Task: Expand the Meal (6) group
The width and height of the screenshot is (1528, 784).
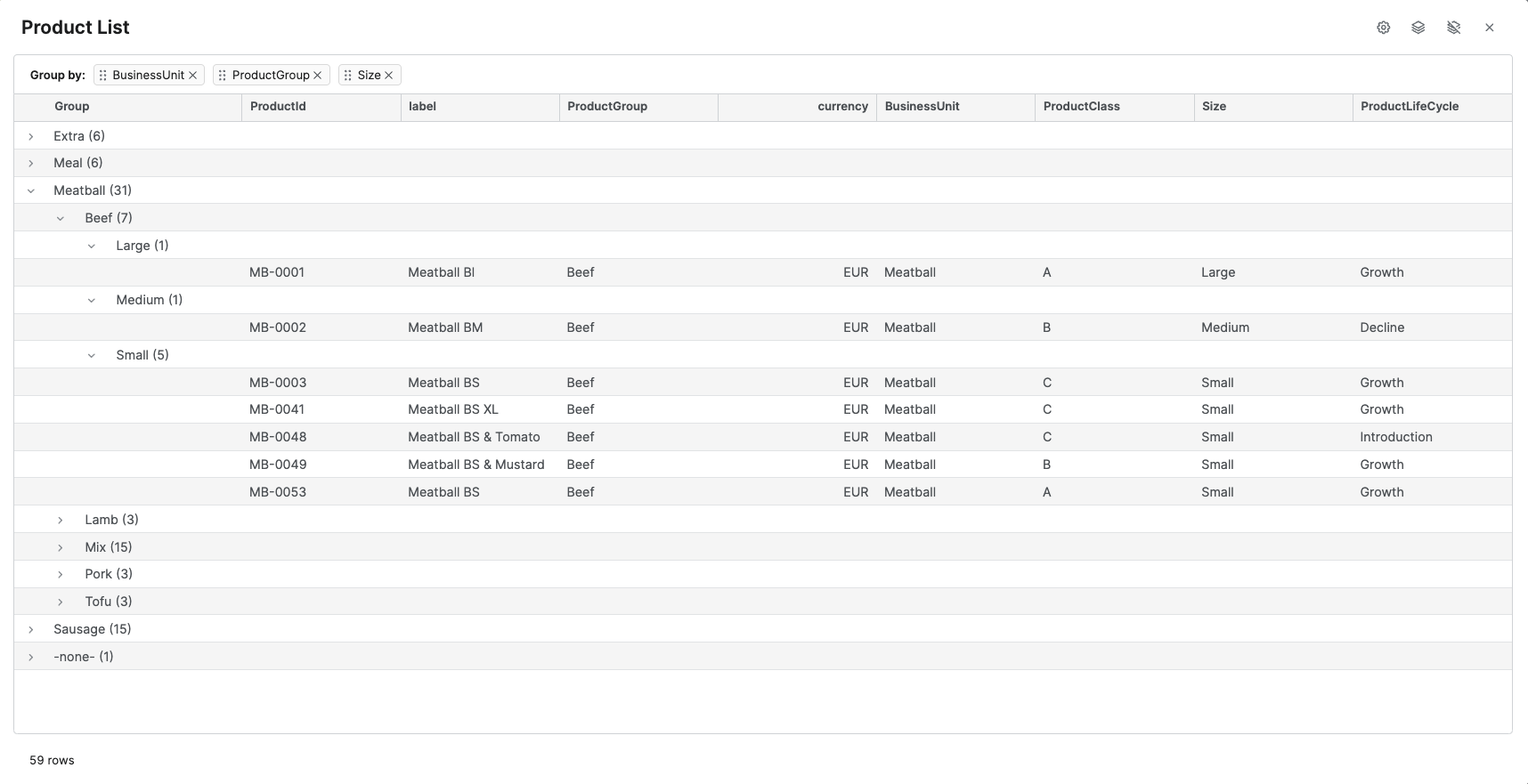Action: [31, 163]
